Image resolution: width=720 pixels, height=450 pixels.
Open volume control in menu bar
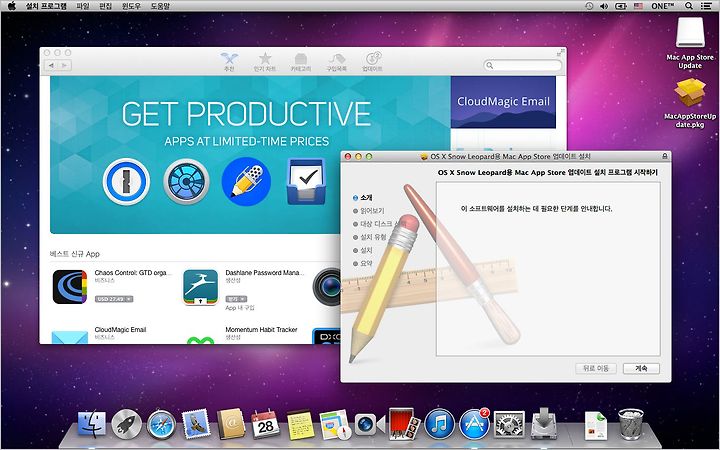604,6
